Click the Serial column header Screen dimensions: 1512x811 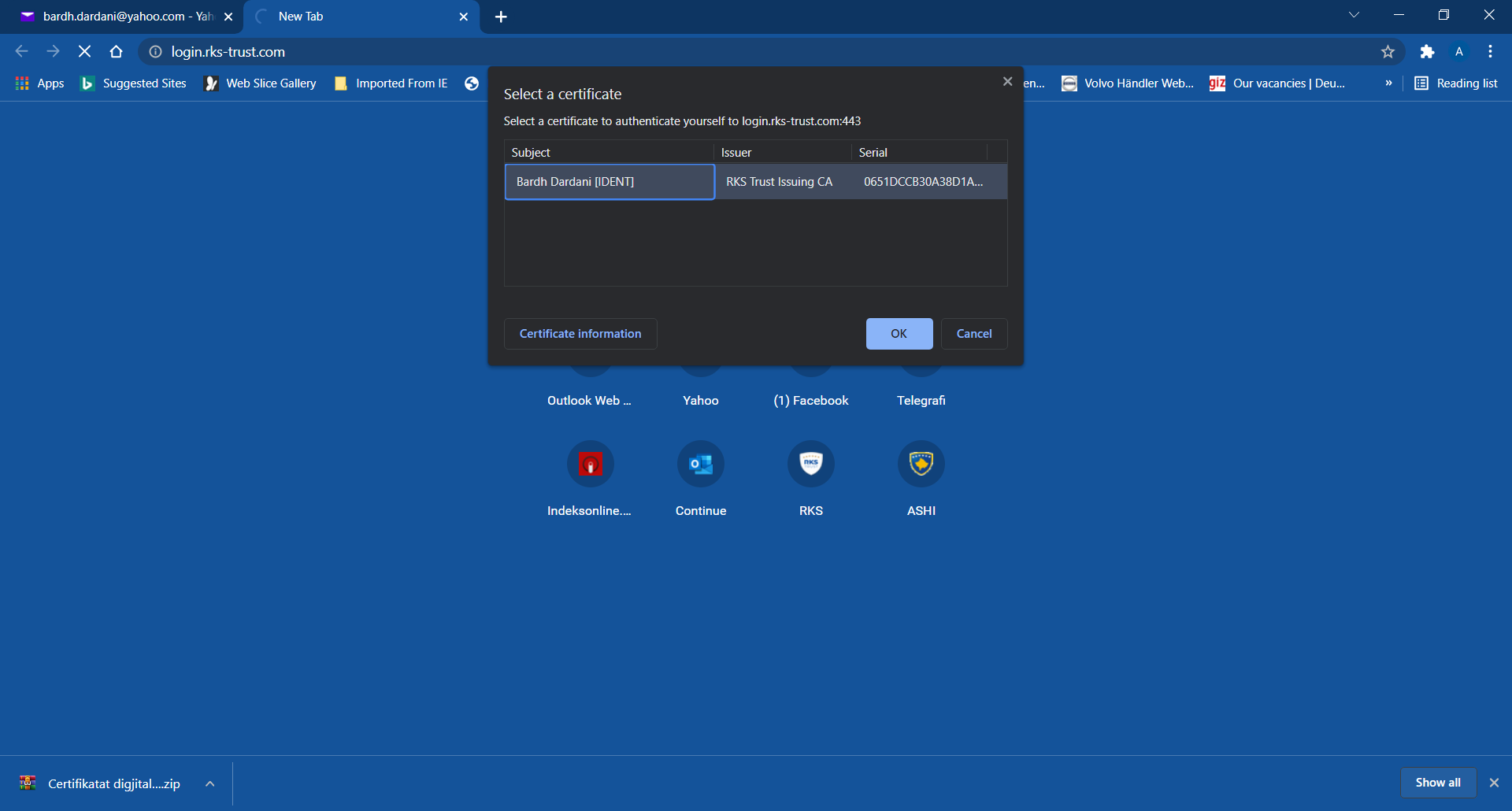918,153
